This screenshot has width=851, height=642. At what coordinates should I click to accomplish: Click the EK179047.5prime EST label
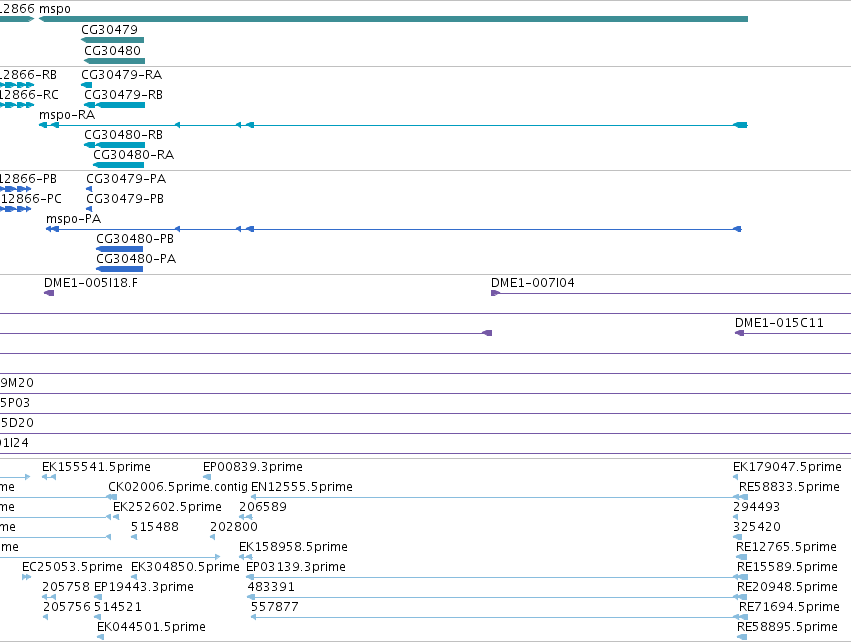[x=787, y=467]
